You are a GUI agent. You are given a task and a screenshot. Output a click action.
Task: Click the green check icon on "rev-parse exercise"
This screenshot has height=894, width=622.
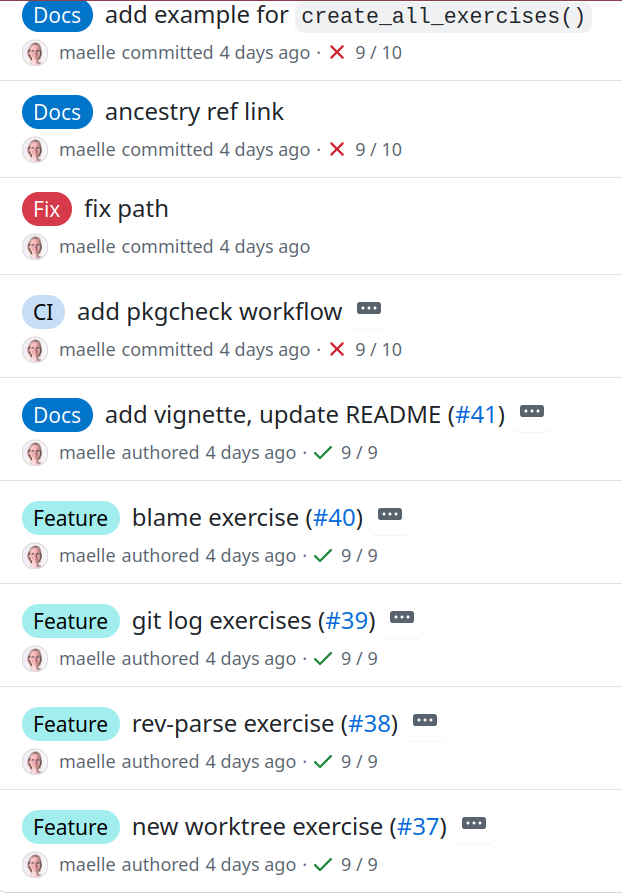[x=322, y=762]
